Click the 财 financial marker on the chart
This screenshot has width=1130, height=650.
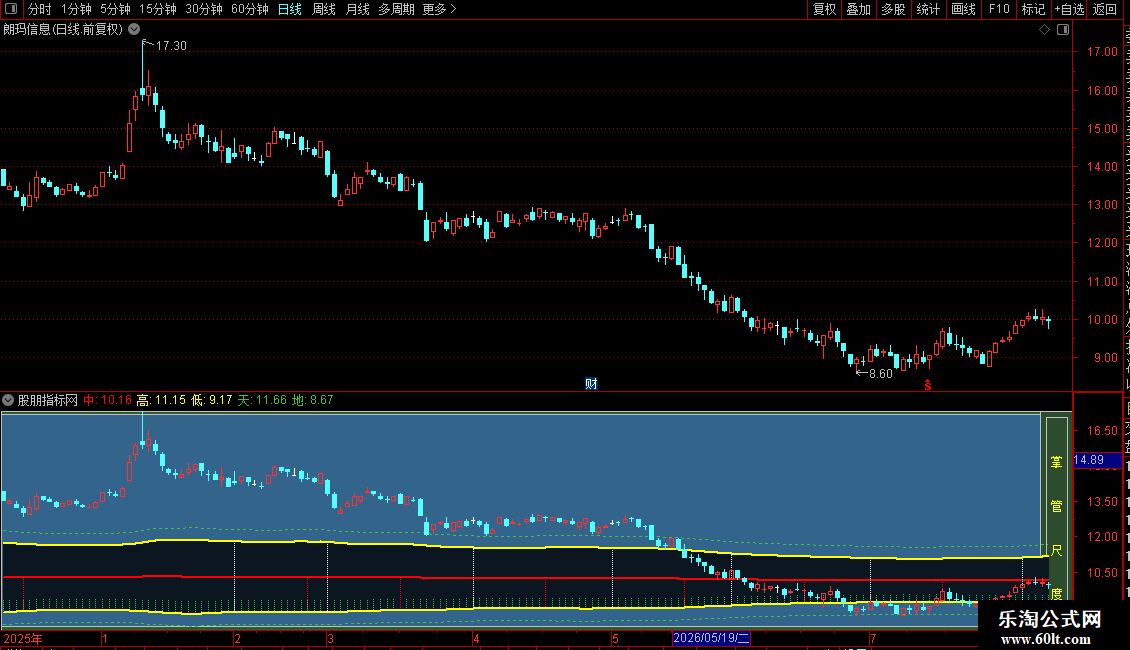point(591,383)
